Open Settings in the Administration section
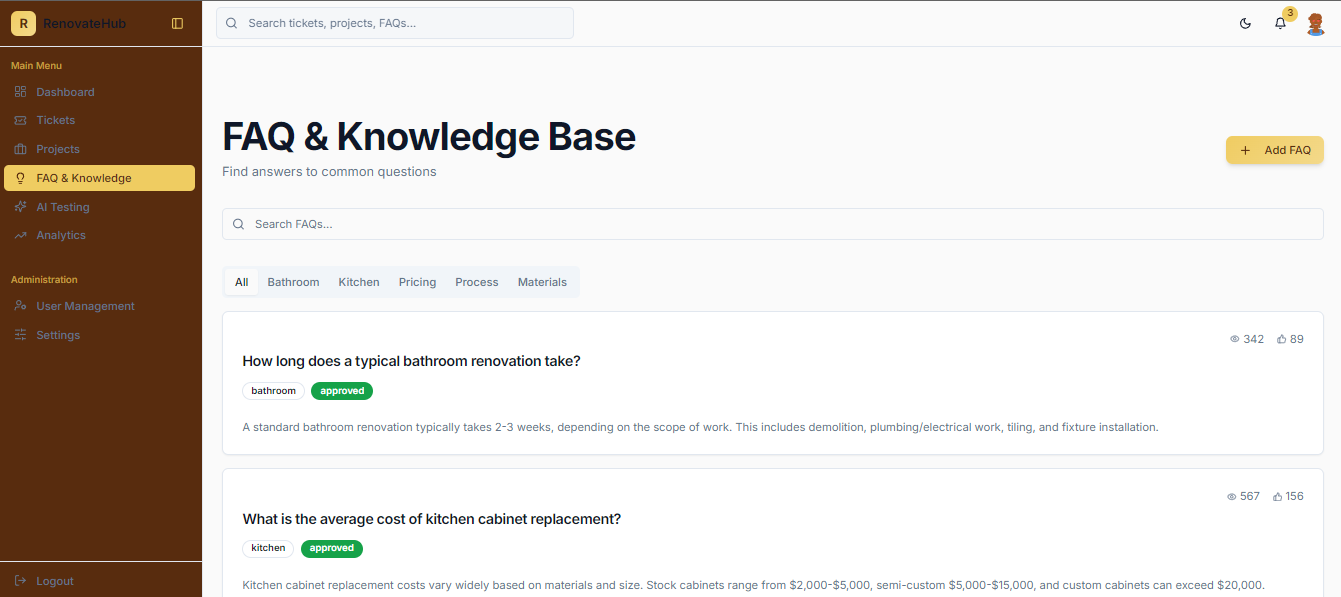1341x597 pixels. [58, 335]
